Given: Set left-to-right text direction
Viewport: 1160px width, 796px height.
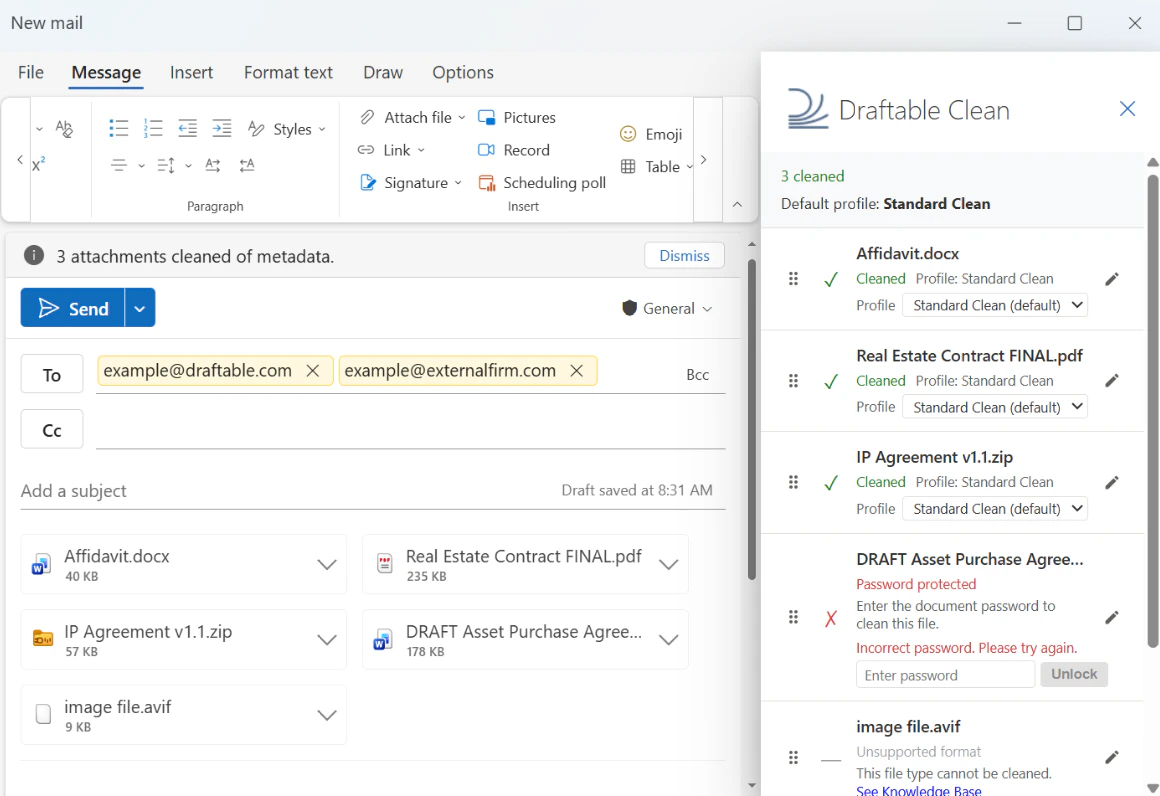Looking at the screenshot, I should pos(213,165).
